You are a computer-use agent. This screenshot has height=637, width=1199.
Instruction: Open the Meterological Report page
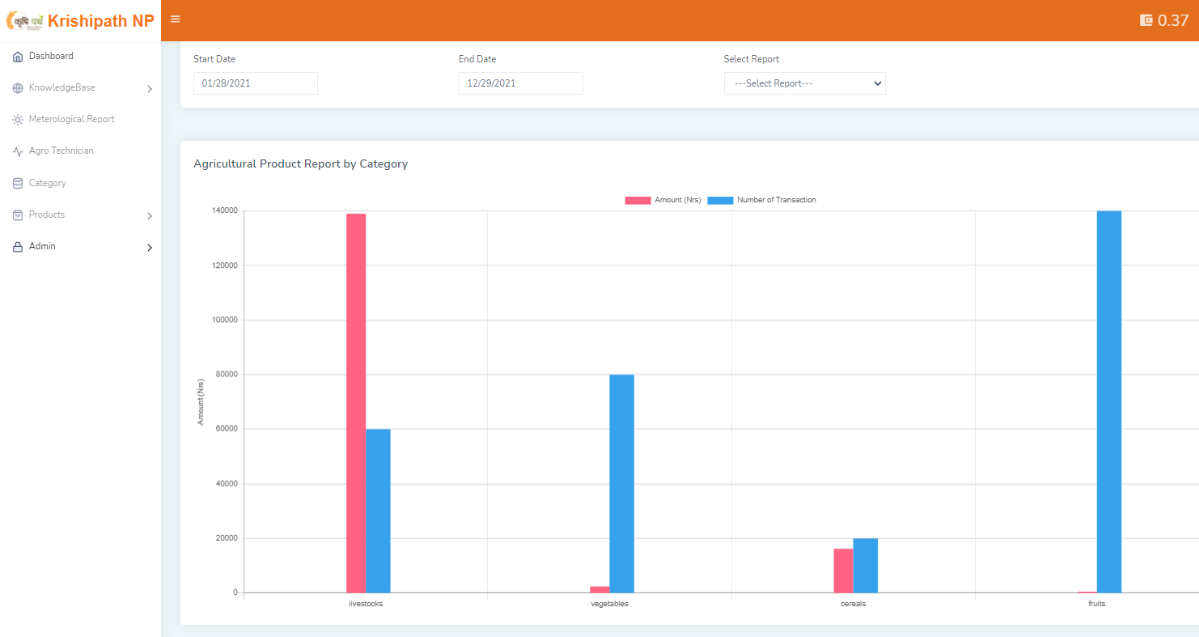point(71,119)
